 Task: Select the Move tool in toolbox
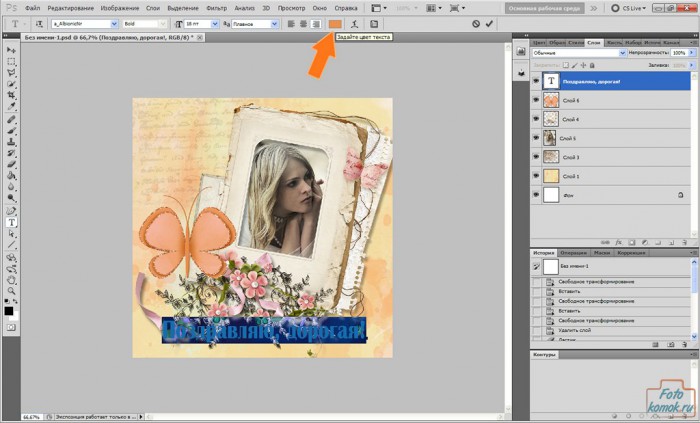point(11,49)
